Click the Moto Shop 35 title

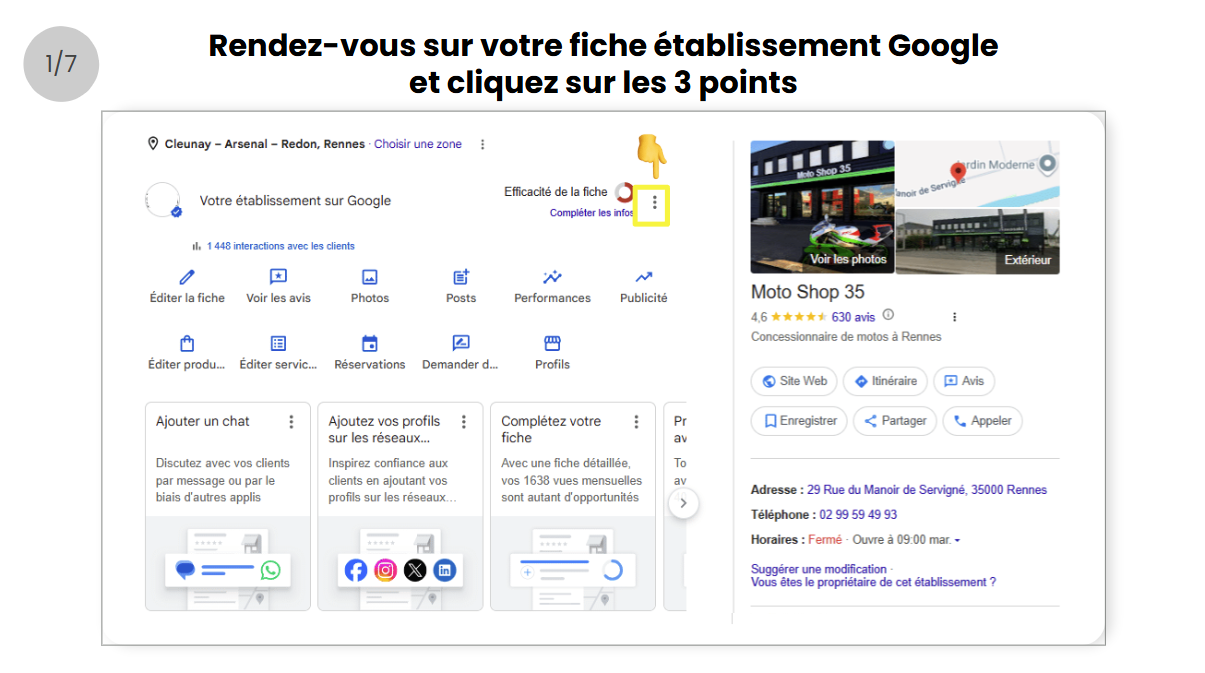click(808, 292)
